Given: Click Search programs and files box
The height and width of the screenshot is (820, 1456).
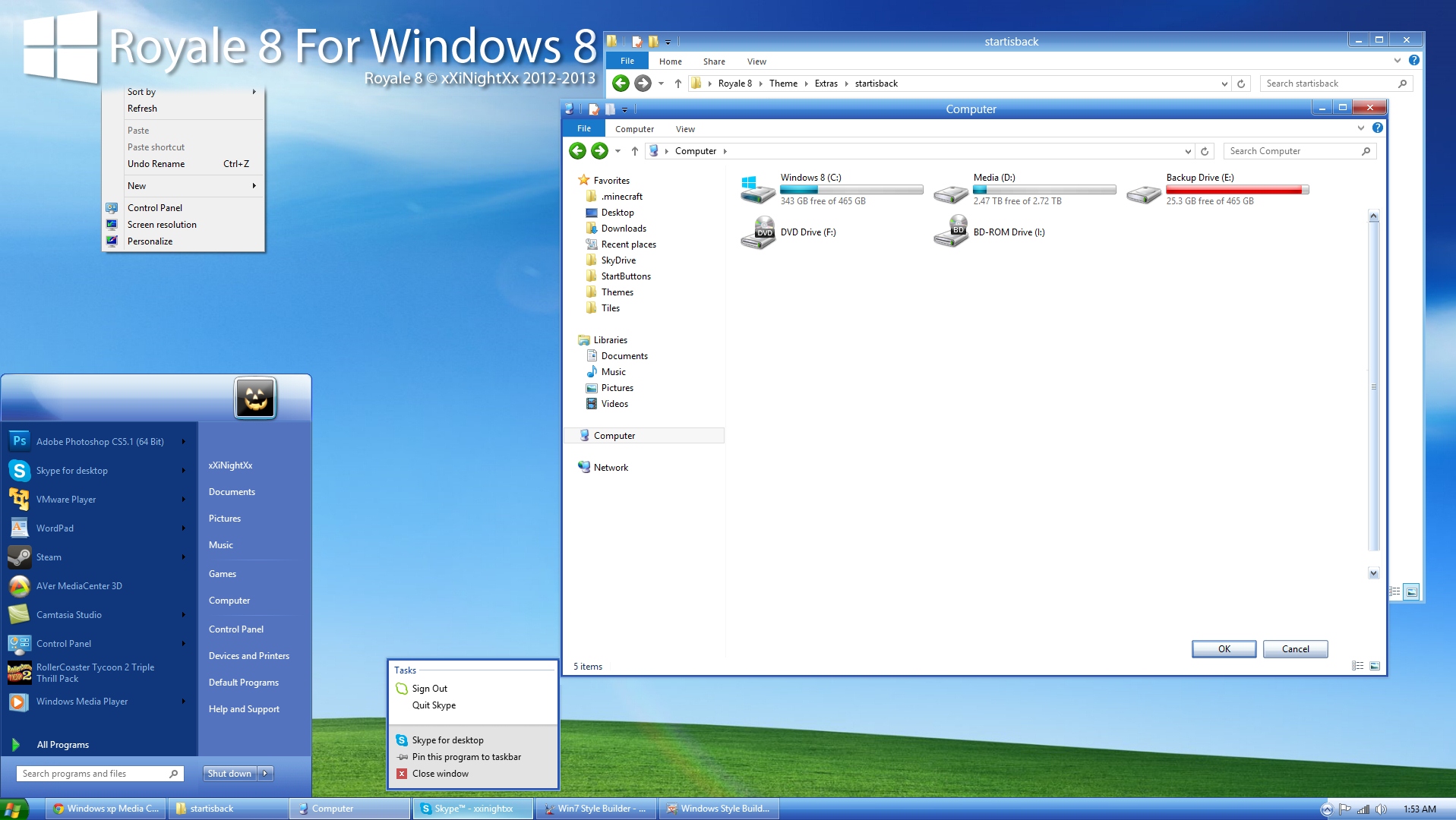Looking at the screenshot, I should [99, 774].
